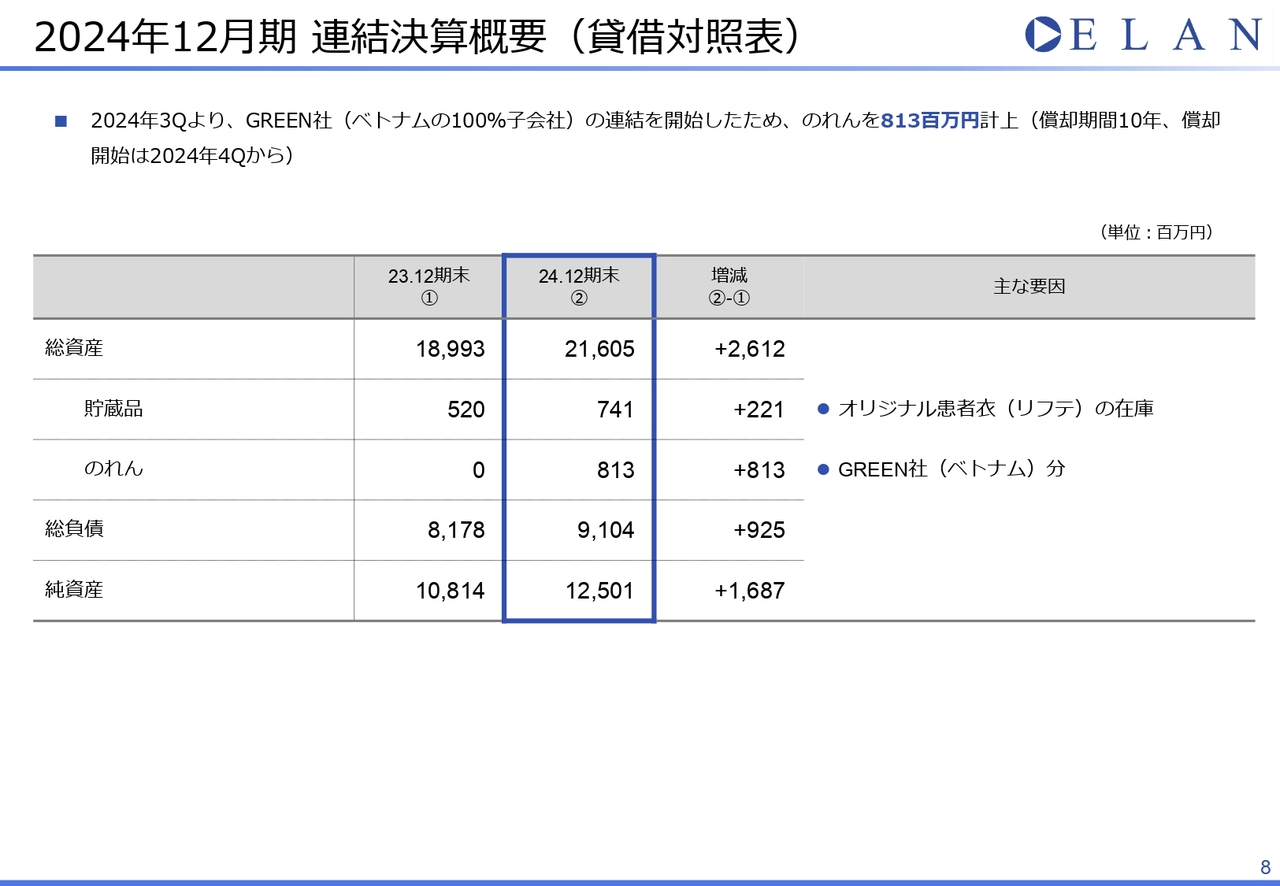Select the value '9,104' for total liabilities
Screen dimensions: 1280x886
point(606,531)
